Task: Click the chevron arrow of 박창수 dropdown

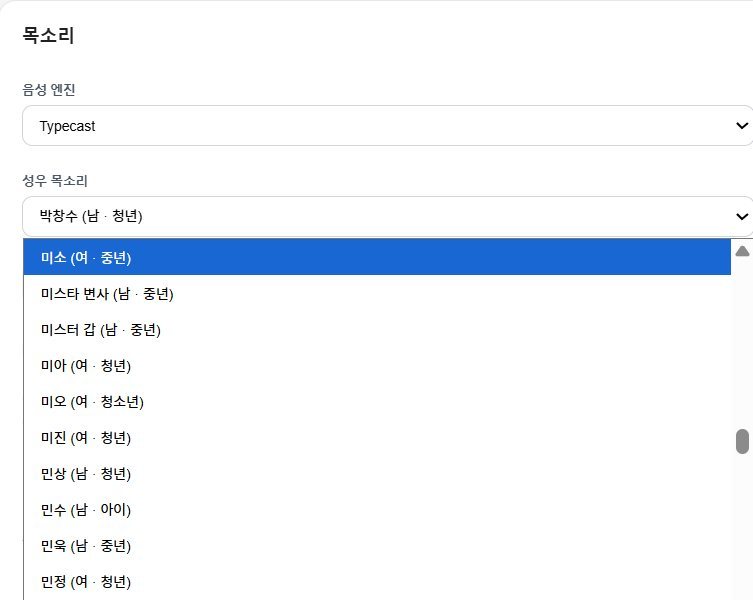Action: coord(742,217)
